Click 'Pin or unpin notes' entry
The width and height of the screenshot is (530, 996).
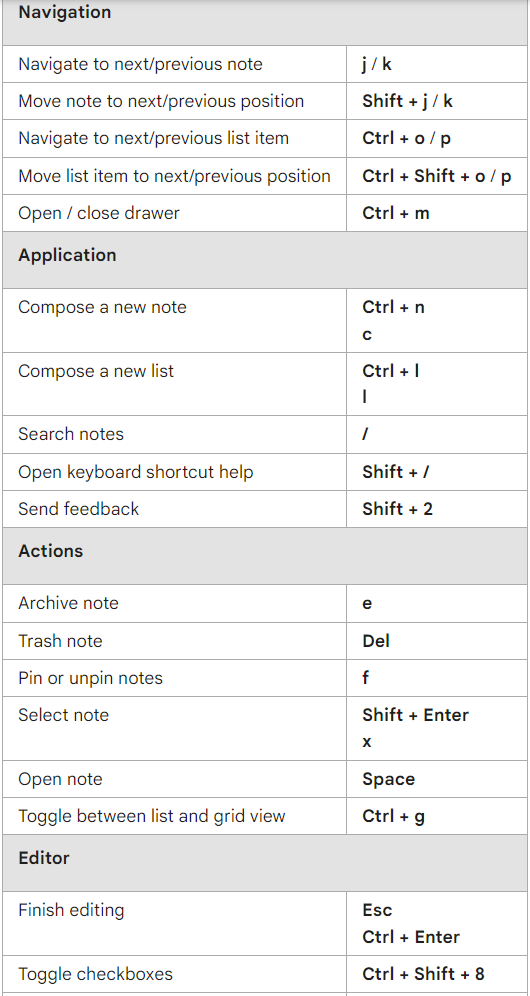[90, 678]
